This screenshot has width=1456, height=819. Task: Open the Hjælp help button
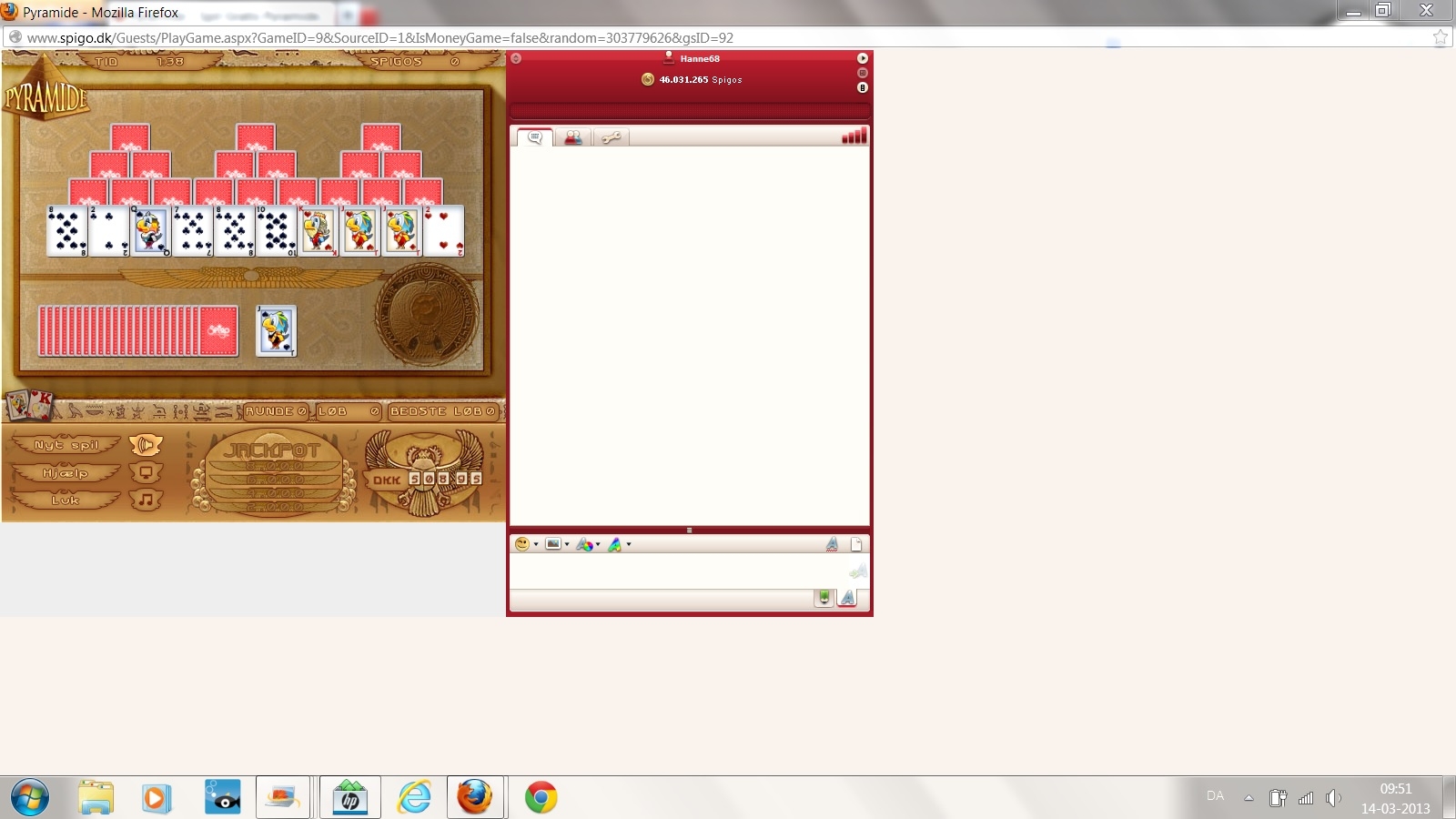pyautogui.click(x=66, y=473)
